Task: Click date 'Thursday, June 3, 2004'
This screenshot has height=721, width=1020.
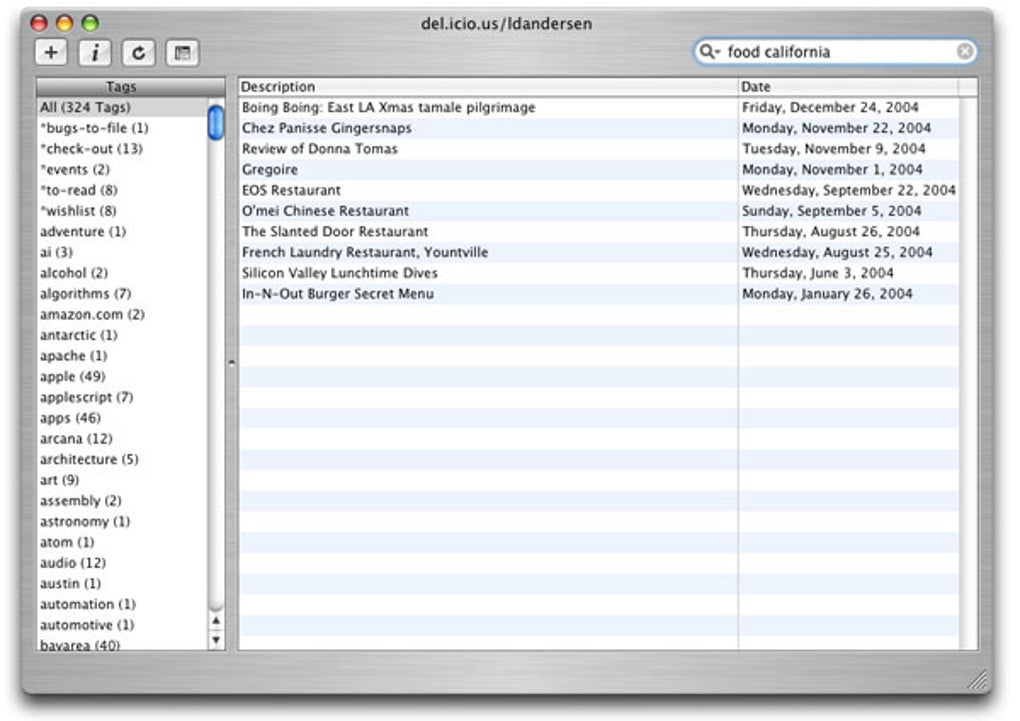Action: point(818,273)
